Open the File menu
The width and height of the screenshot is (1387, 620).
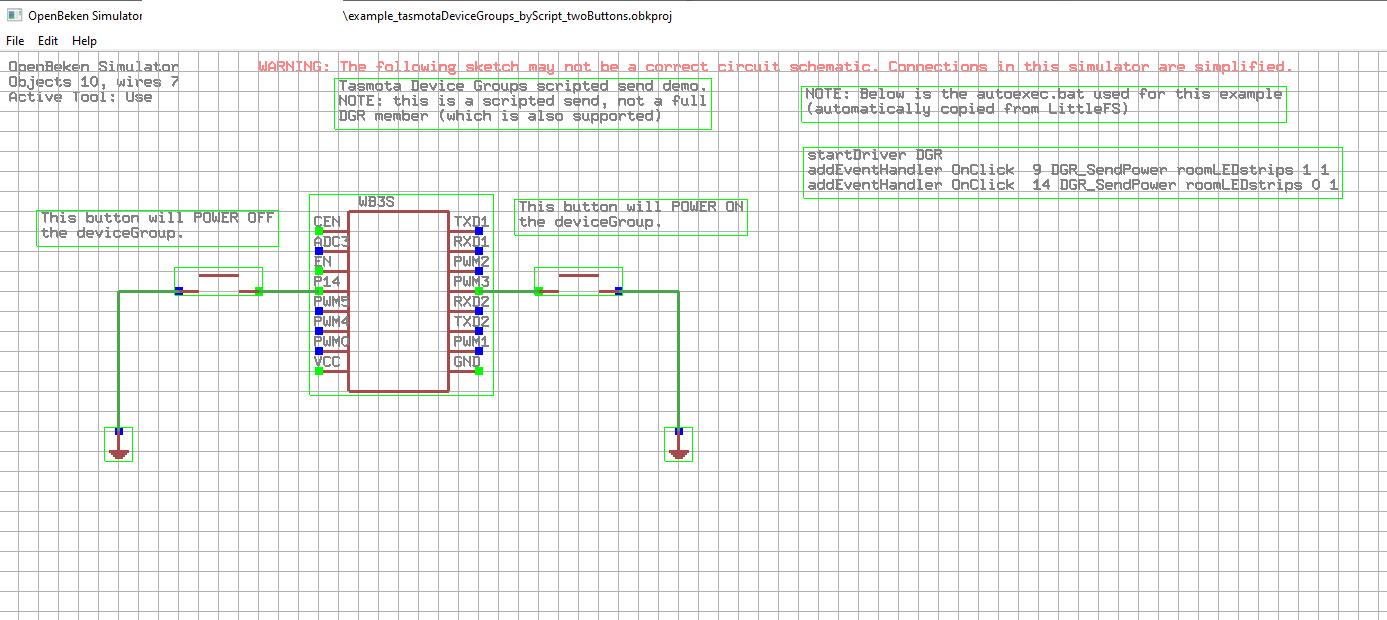(15, 41)
